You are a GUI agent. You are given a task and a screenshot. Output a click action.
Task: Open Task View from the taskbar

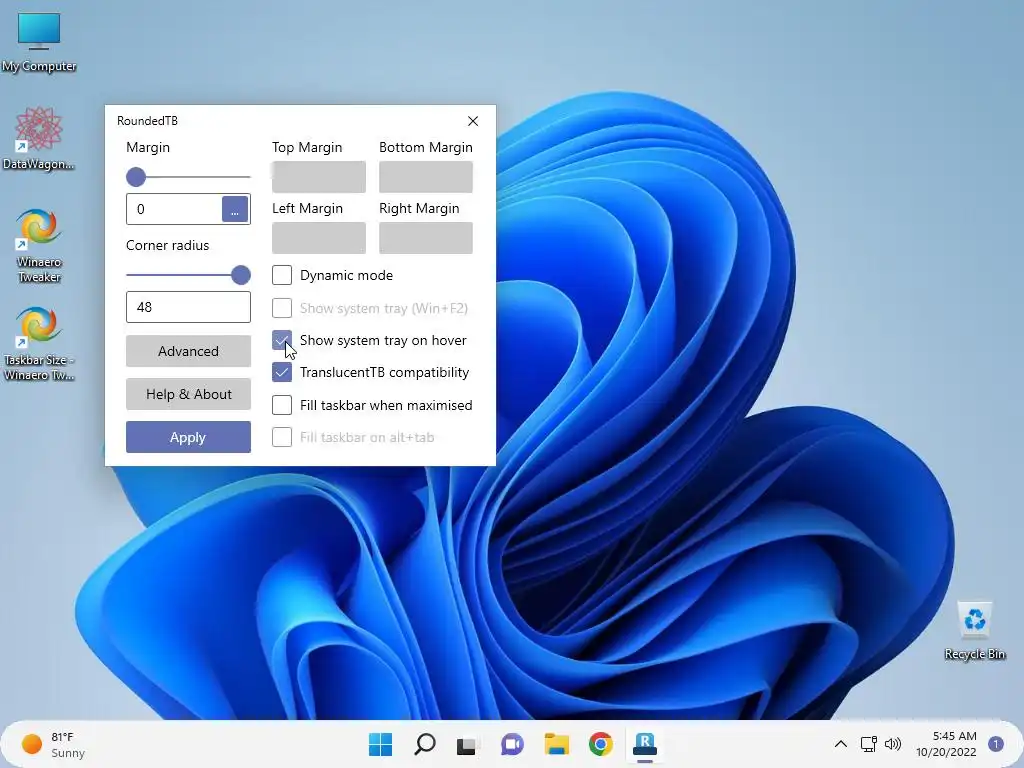pyautogui.click(x=468, y=744)
